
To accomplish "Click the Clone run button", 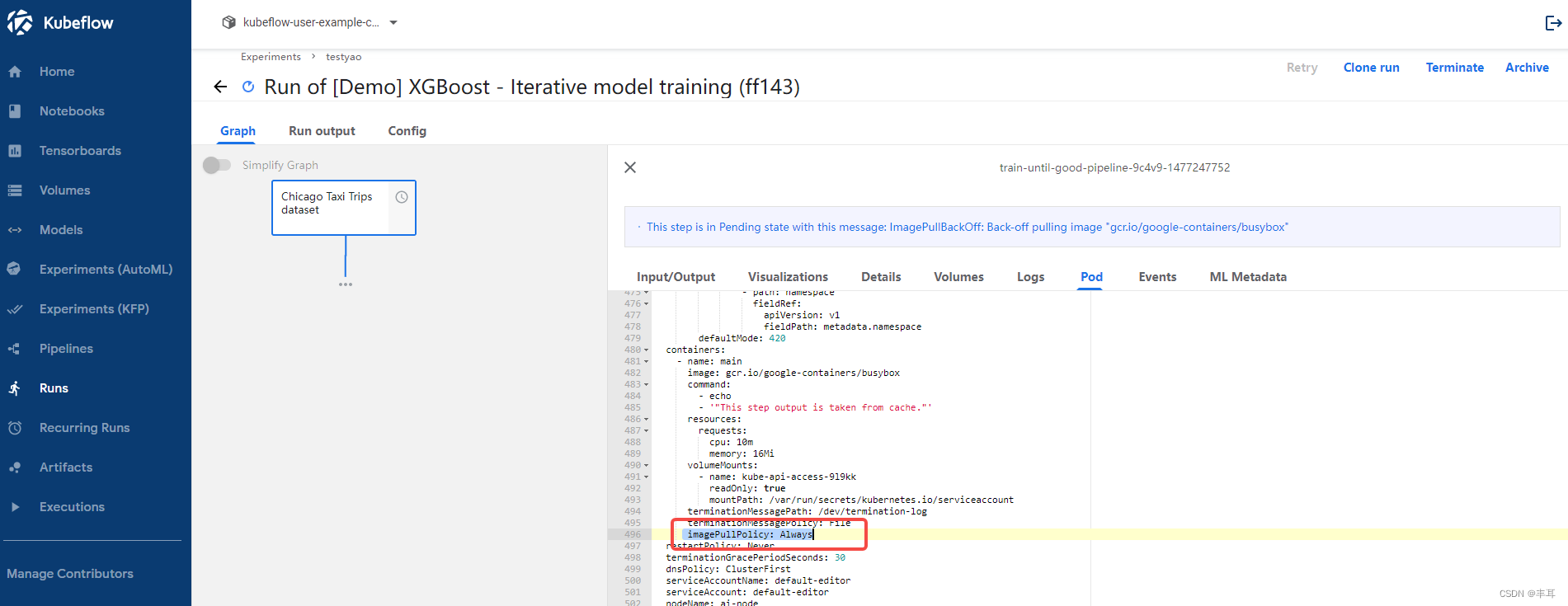I will point(1371,68).
